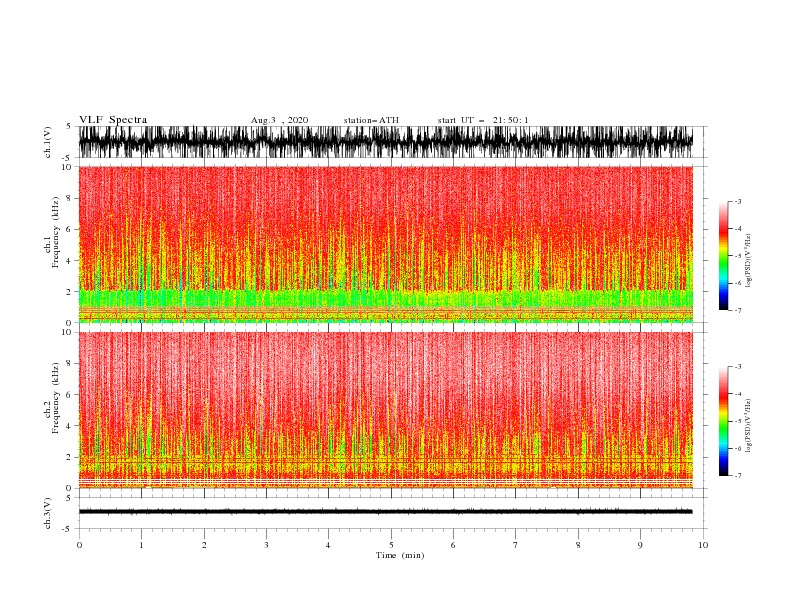The image size is (792, 612).
Task: Click the "10" kHz tick of ch.2 spectrogram
Action: click(x=68, y=332)
